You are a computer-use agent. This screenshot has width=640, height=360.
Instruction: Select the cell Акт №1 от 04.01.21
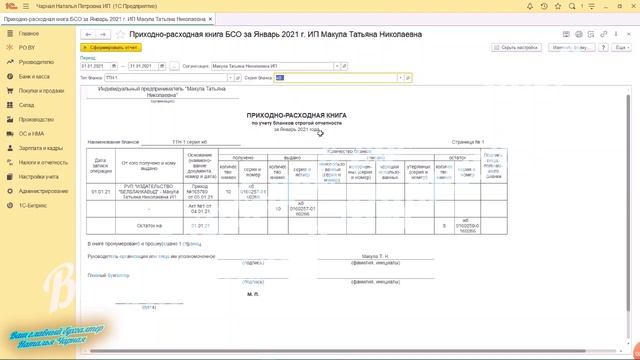pyautogui.click(x=200, y=209)
